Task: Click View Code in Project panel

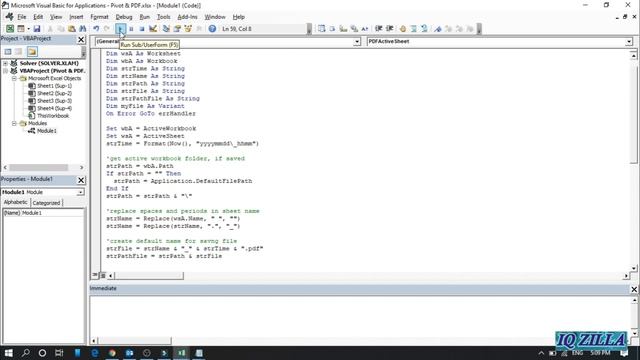Action: pyautogui.click(x=8, y=51)
